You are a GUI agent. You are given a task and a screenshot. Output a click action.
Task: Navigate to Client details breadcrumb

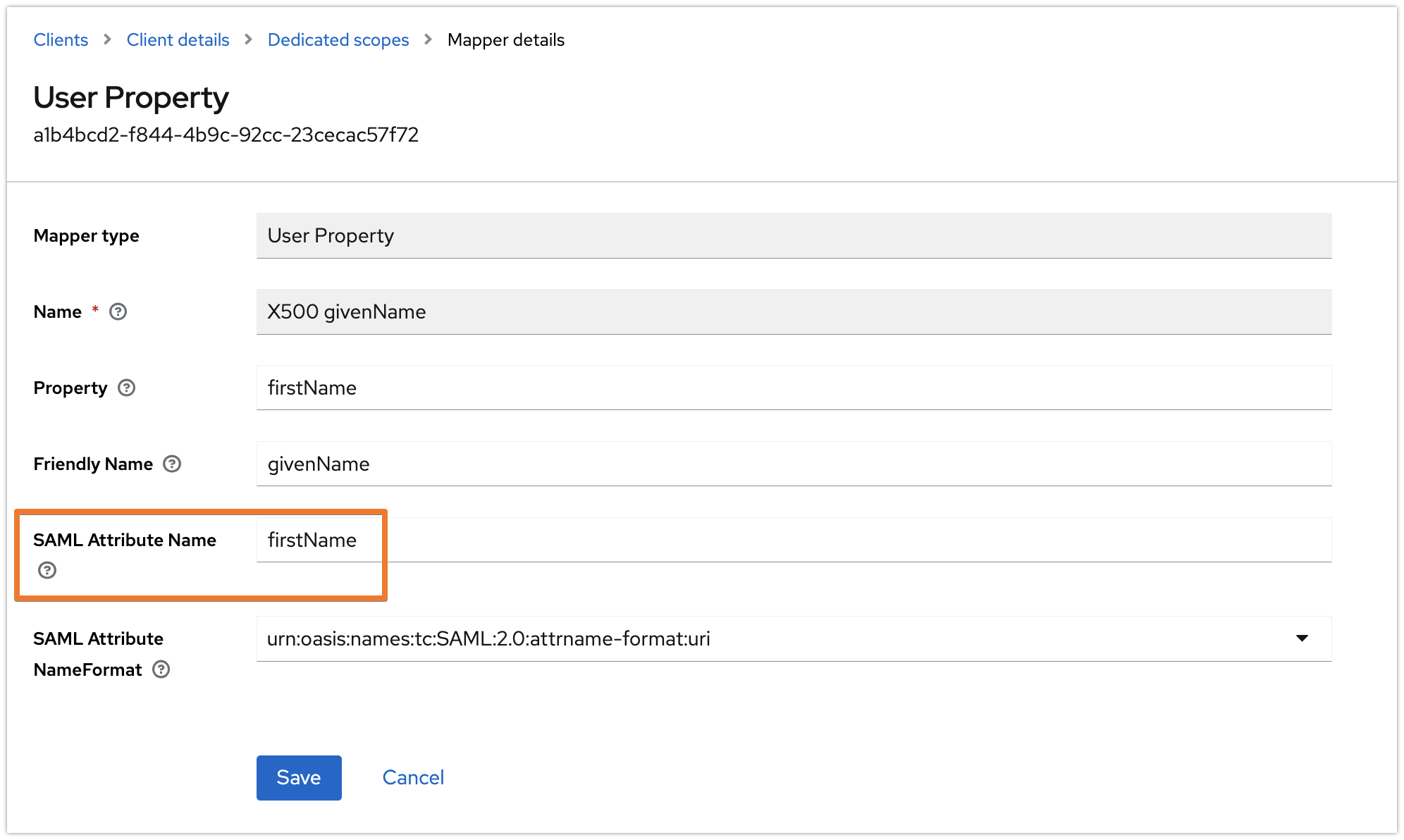point(178,40)
